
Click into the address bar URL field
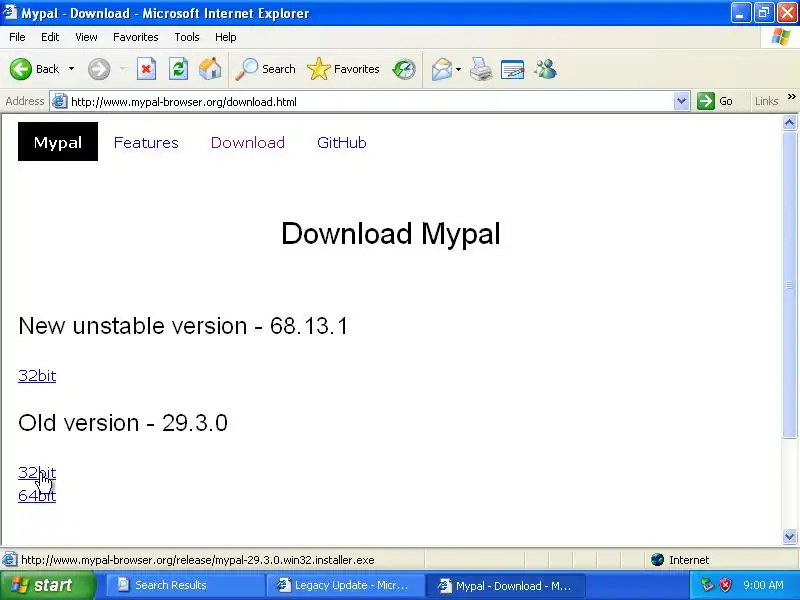(370, 102)
